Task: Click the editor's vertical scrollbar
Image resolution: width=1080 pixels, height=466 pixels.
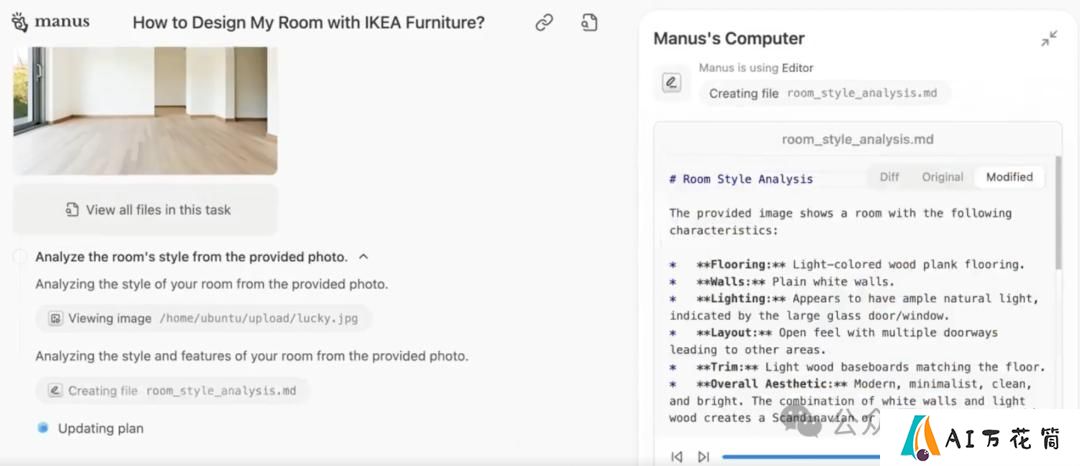Action: click(x=1058, y=213)
